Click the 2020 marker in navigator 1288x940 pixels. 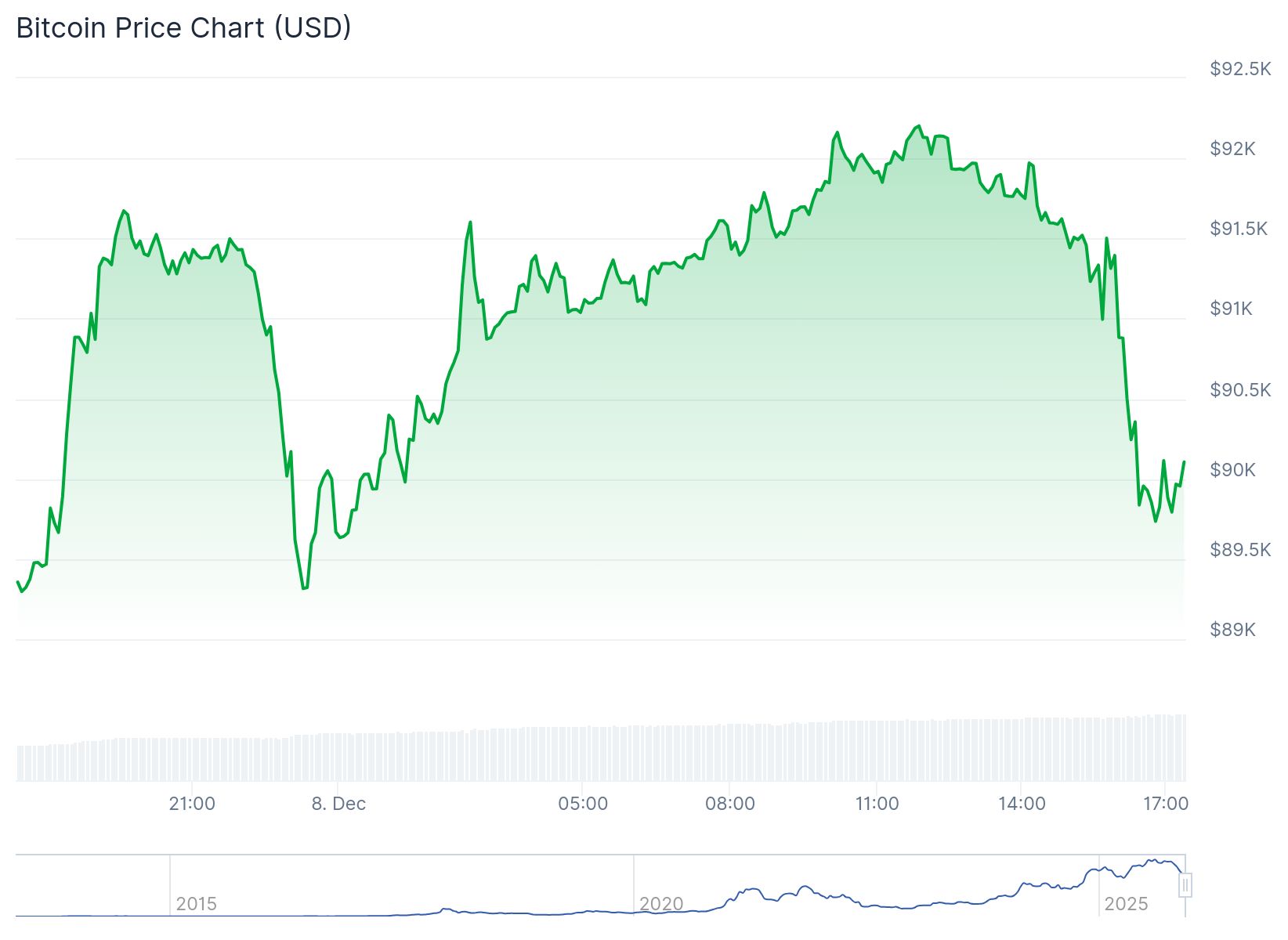point(661,904)
